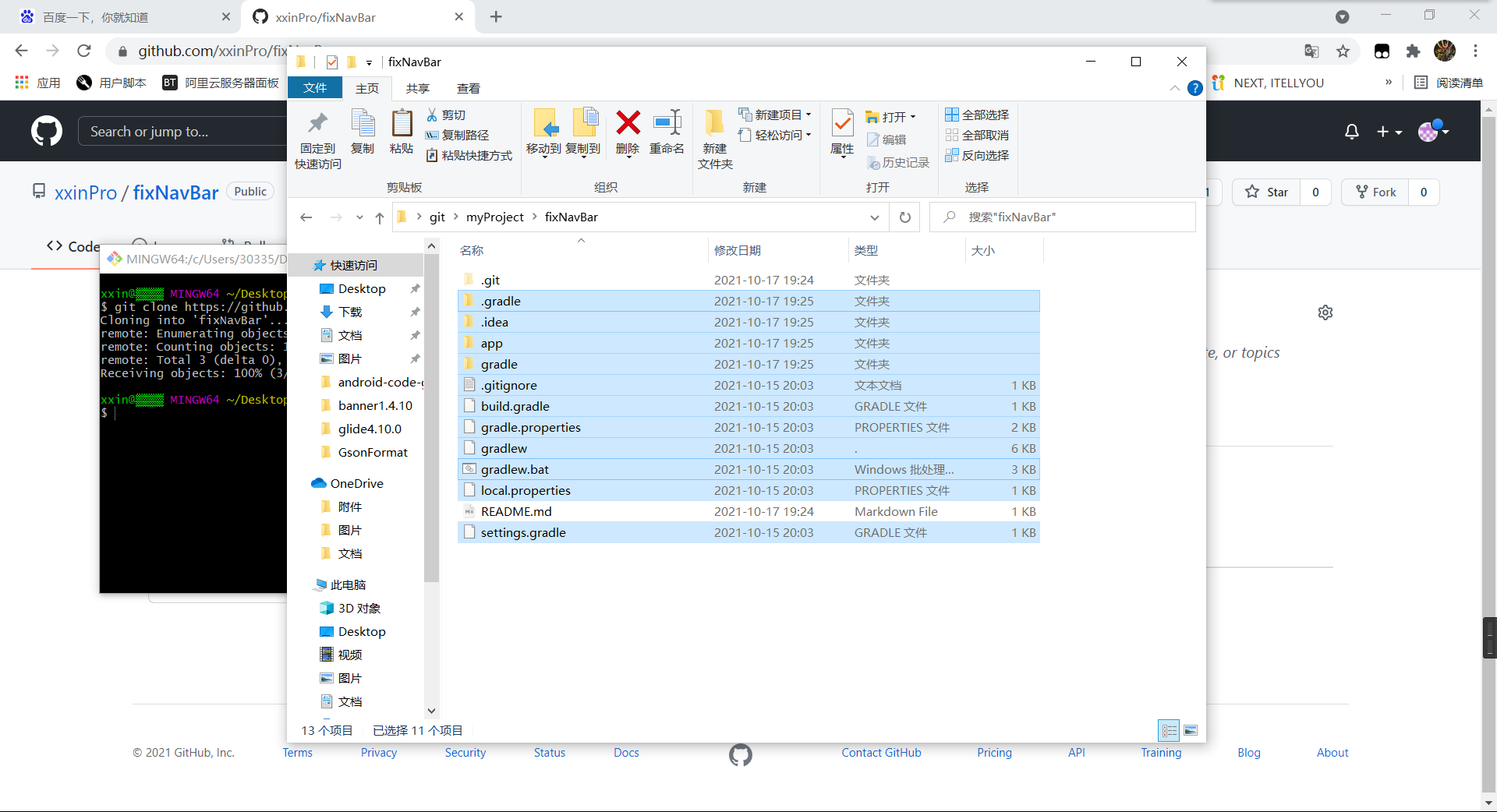Switch to the 主页 ribbon tab
Viewport: 1497px width, 812px height.
tap(367, 88)
